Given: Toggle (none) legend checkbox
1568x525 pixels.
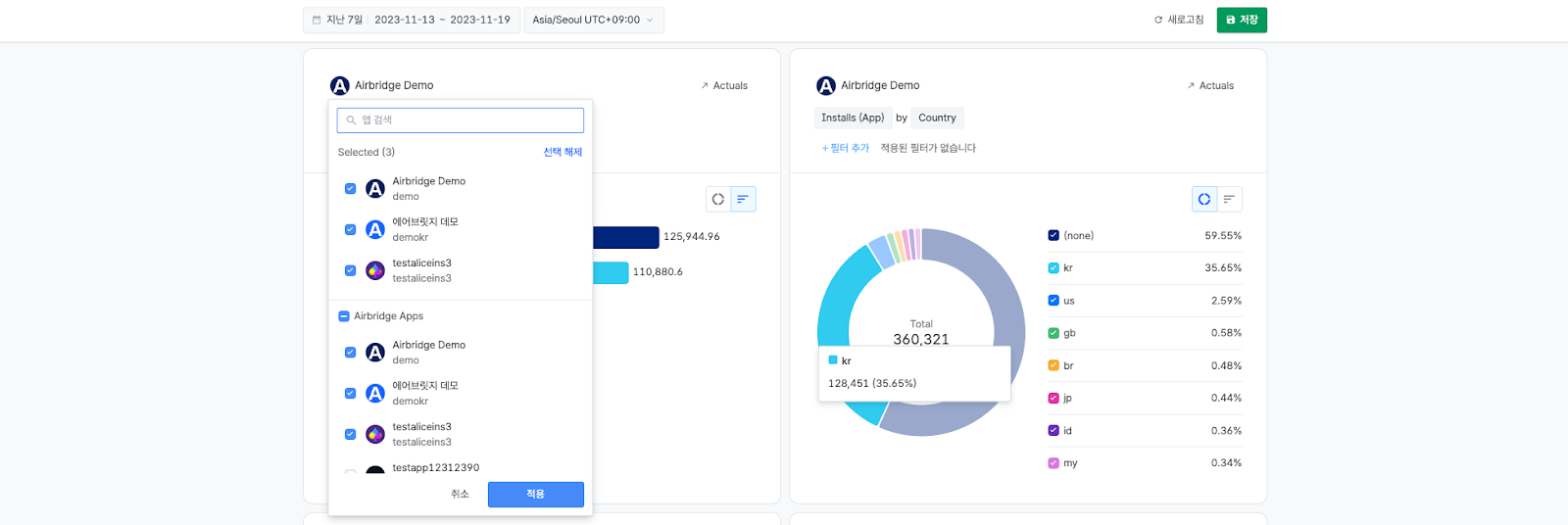Looking at the screenshot, I should 1053,235.
